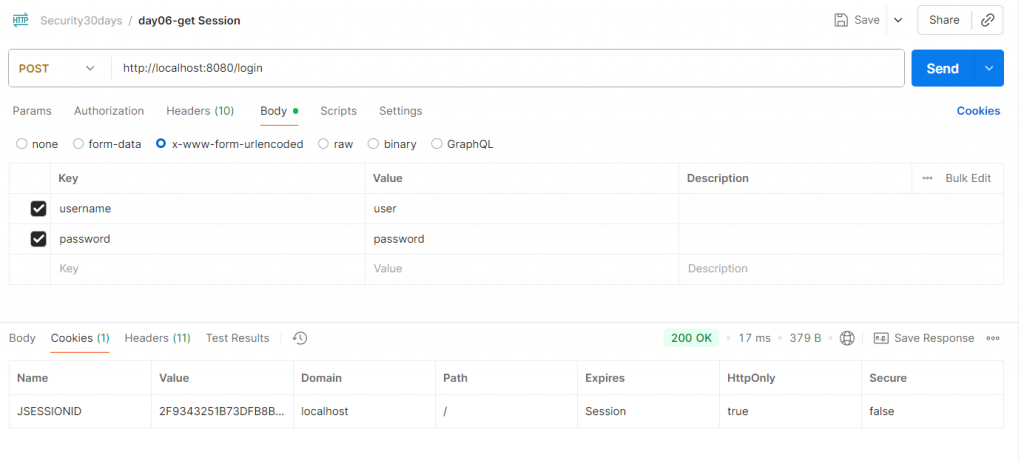Select the raw body type radio button
This screenshot has height=461, width=1024.
pos(323,144)
